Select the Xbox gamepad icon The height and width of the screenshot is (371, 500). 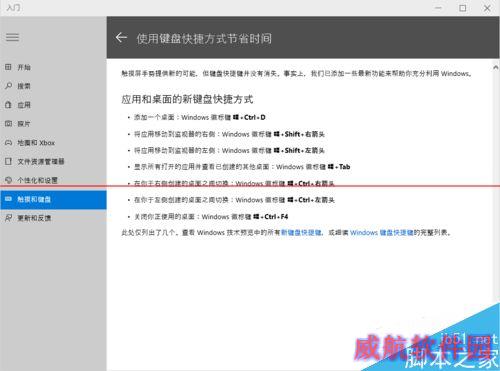pos(8,143)
